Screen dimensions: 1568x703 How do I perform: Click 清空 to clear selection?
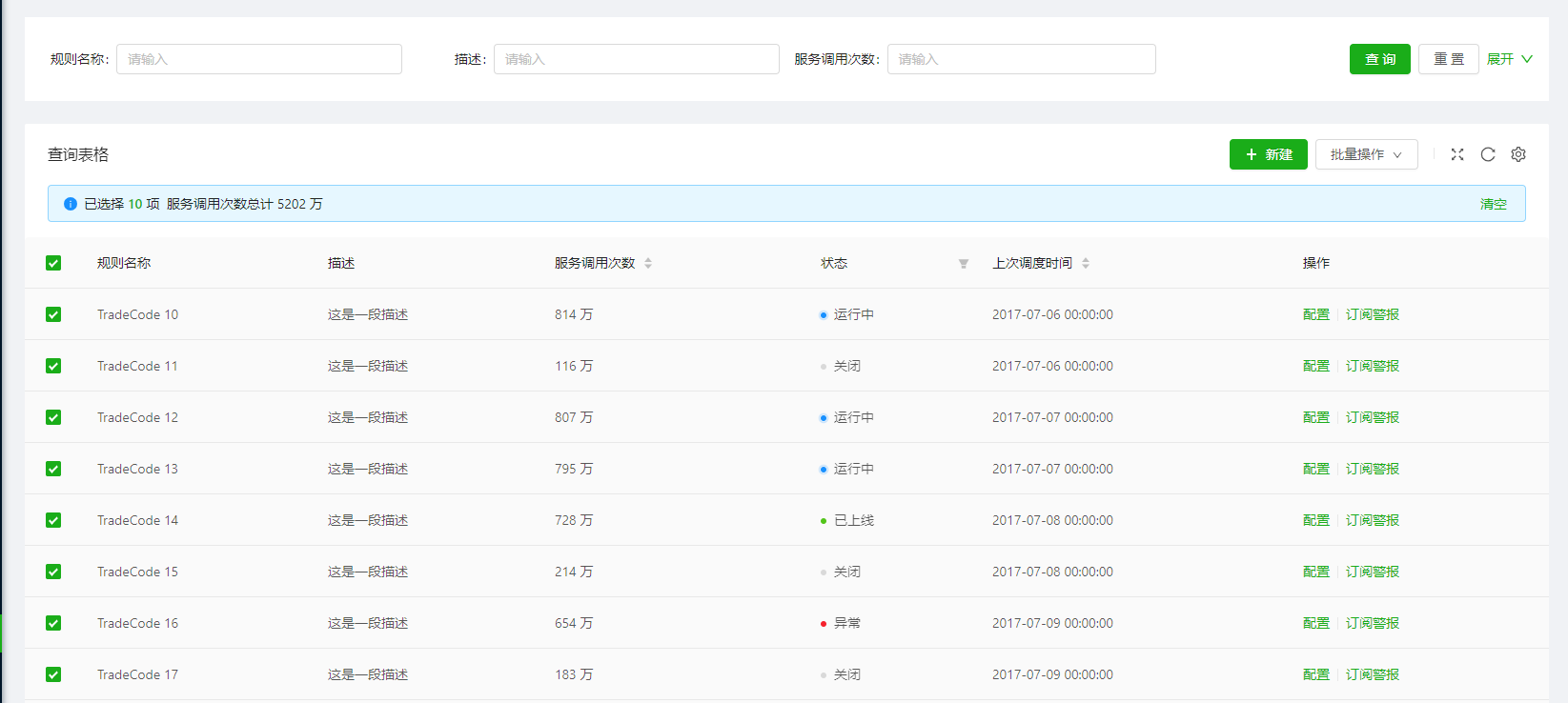point(1494,204)
